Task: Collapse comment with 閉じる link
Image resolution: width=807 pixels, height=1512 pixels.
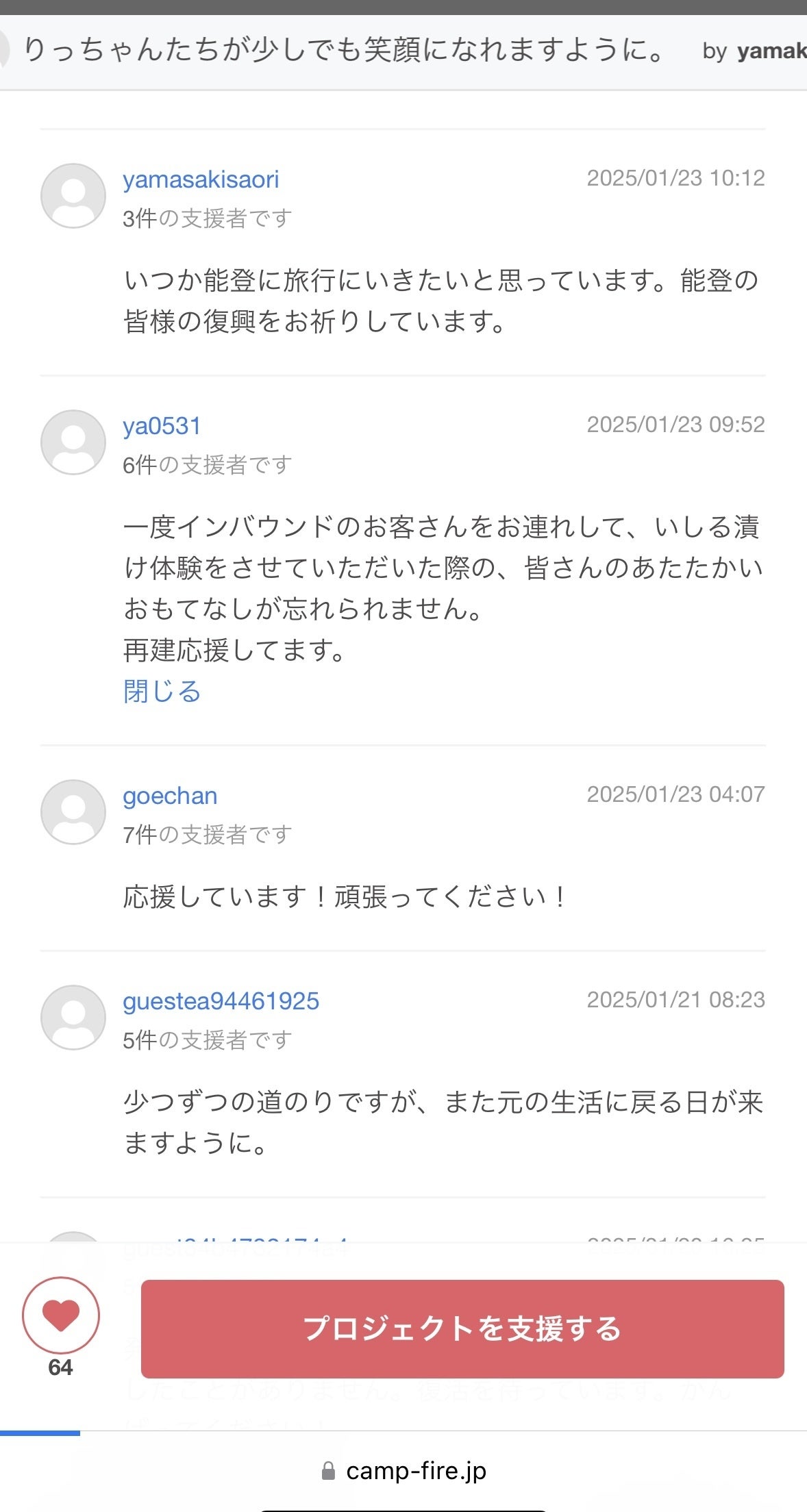Action: [162, 692]
